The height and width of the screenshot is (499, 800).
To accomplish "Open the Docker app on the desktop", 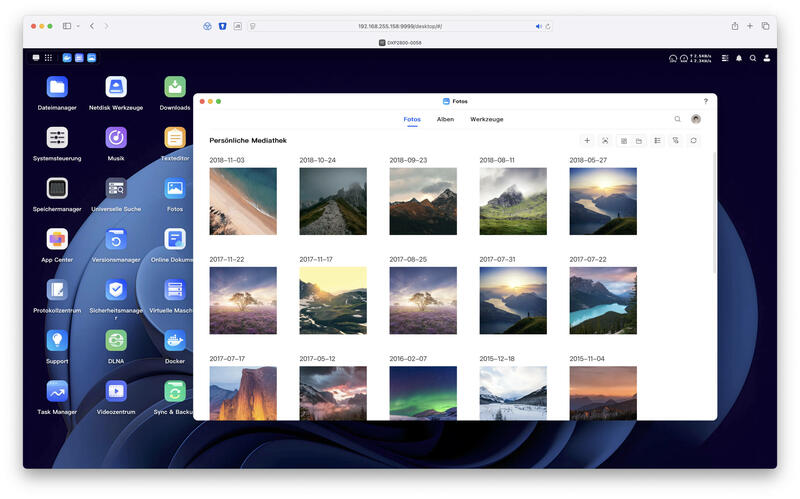I will pyautogui.click(x=174, y=346).
